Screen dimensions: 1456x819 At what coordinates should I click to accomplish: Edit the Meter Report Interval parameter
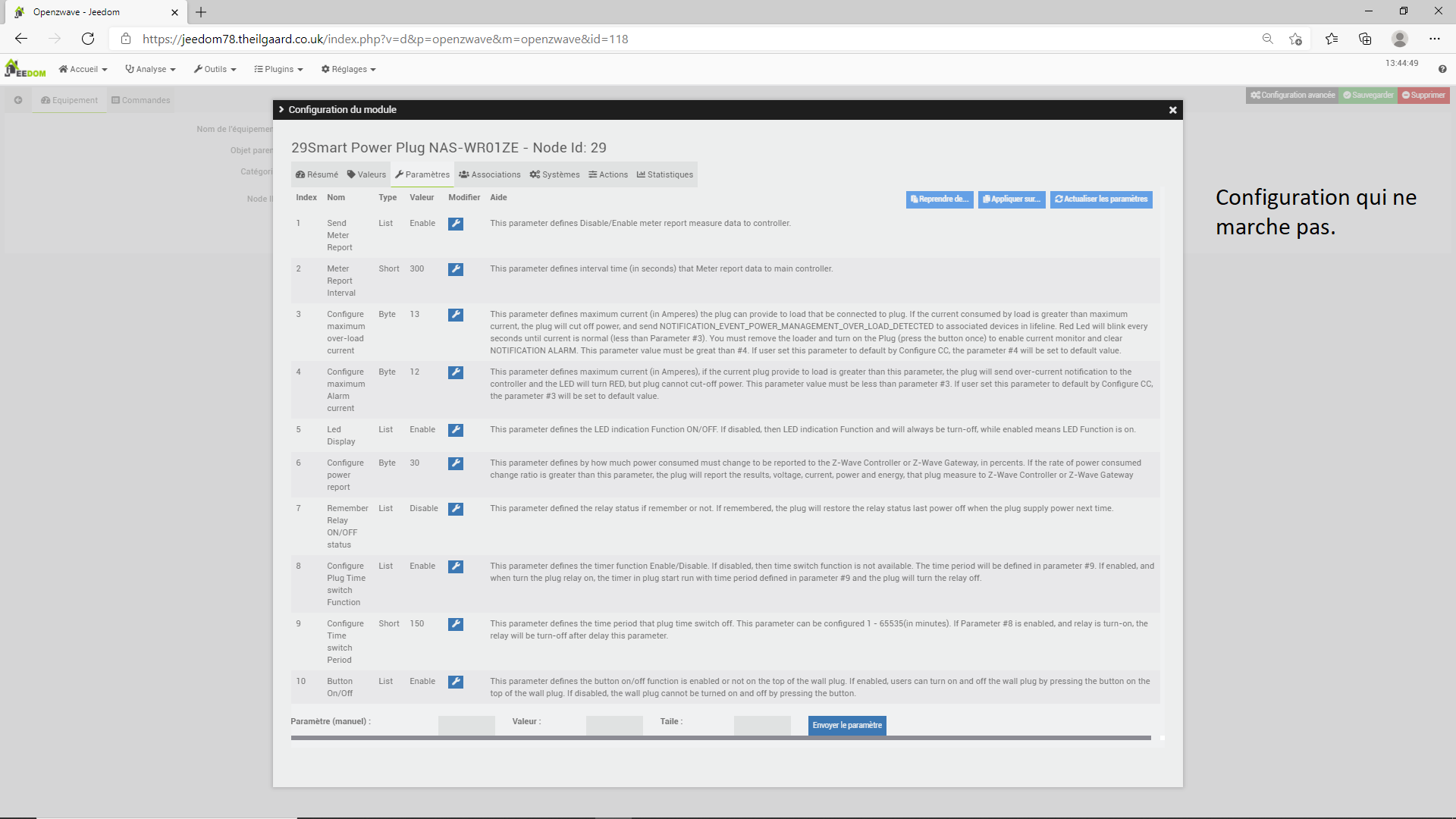[x=455, y=269]
